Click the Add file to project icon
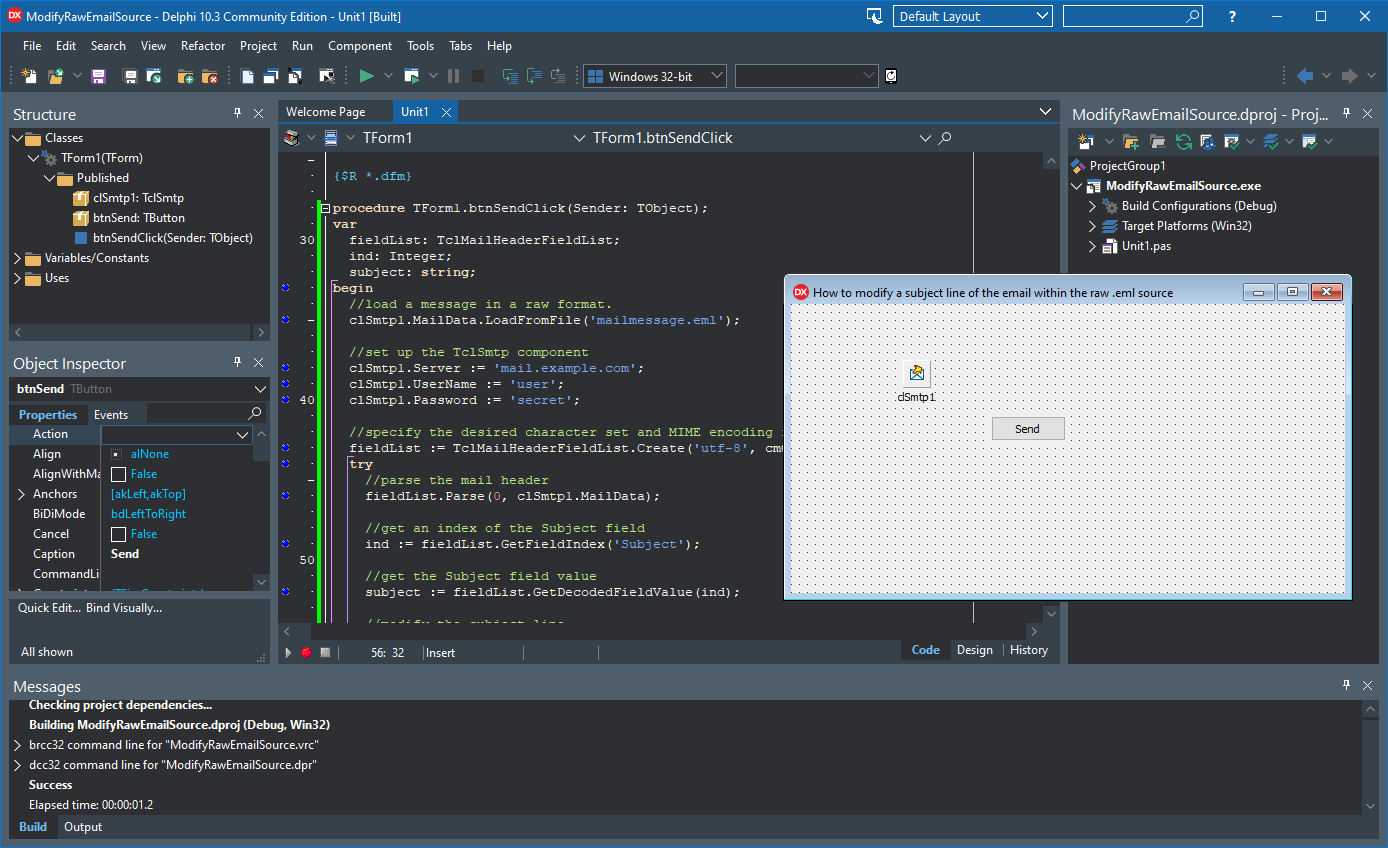Viewport: 1388px width, 848px height. click(x=185, y=76)
